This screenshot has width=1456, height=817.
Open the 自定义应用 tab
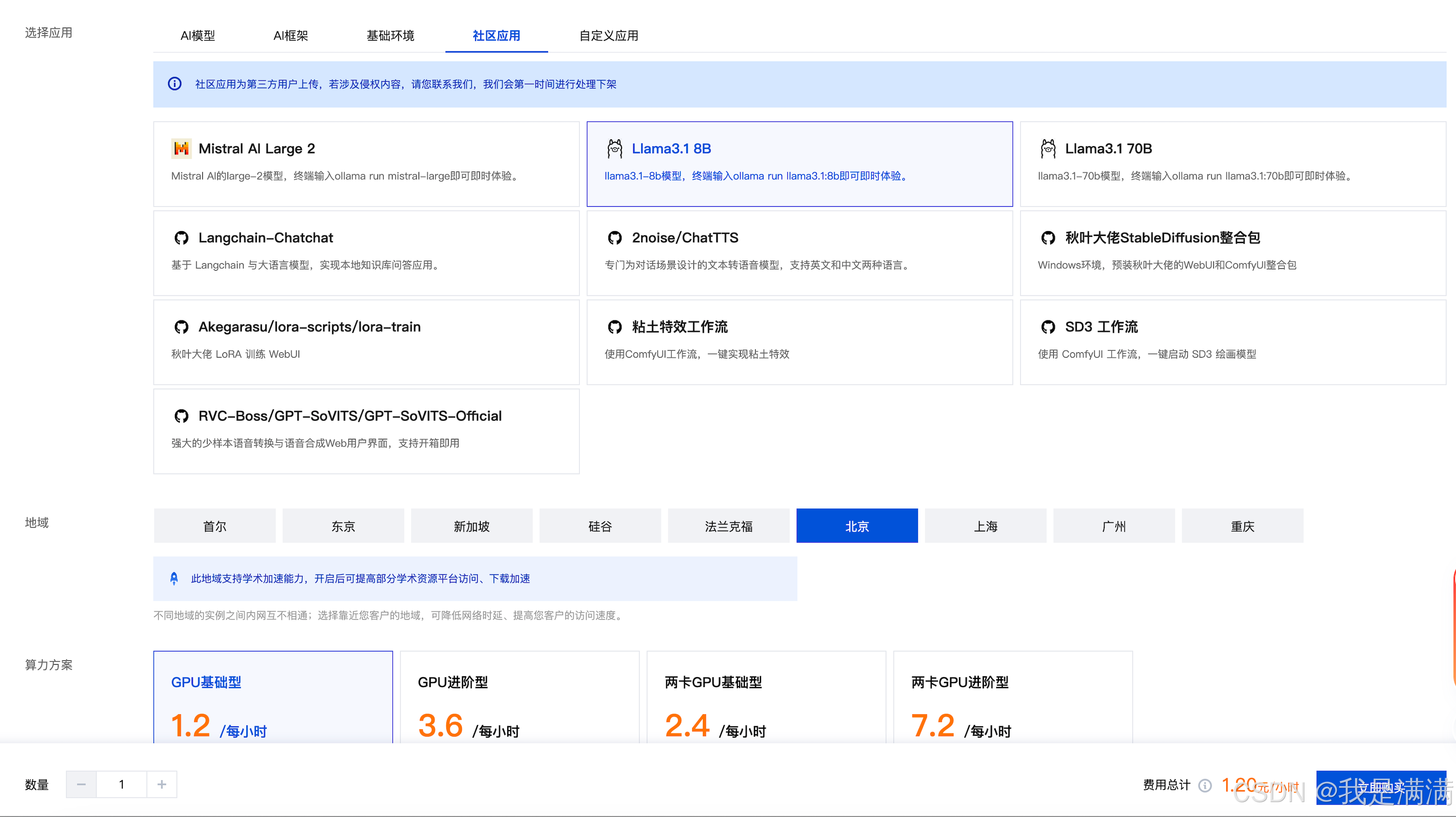[x=608, y=36]
